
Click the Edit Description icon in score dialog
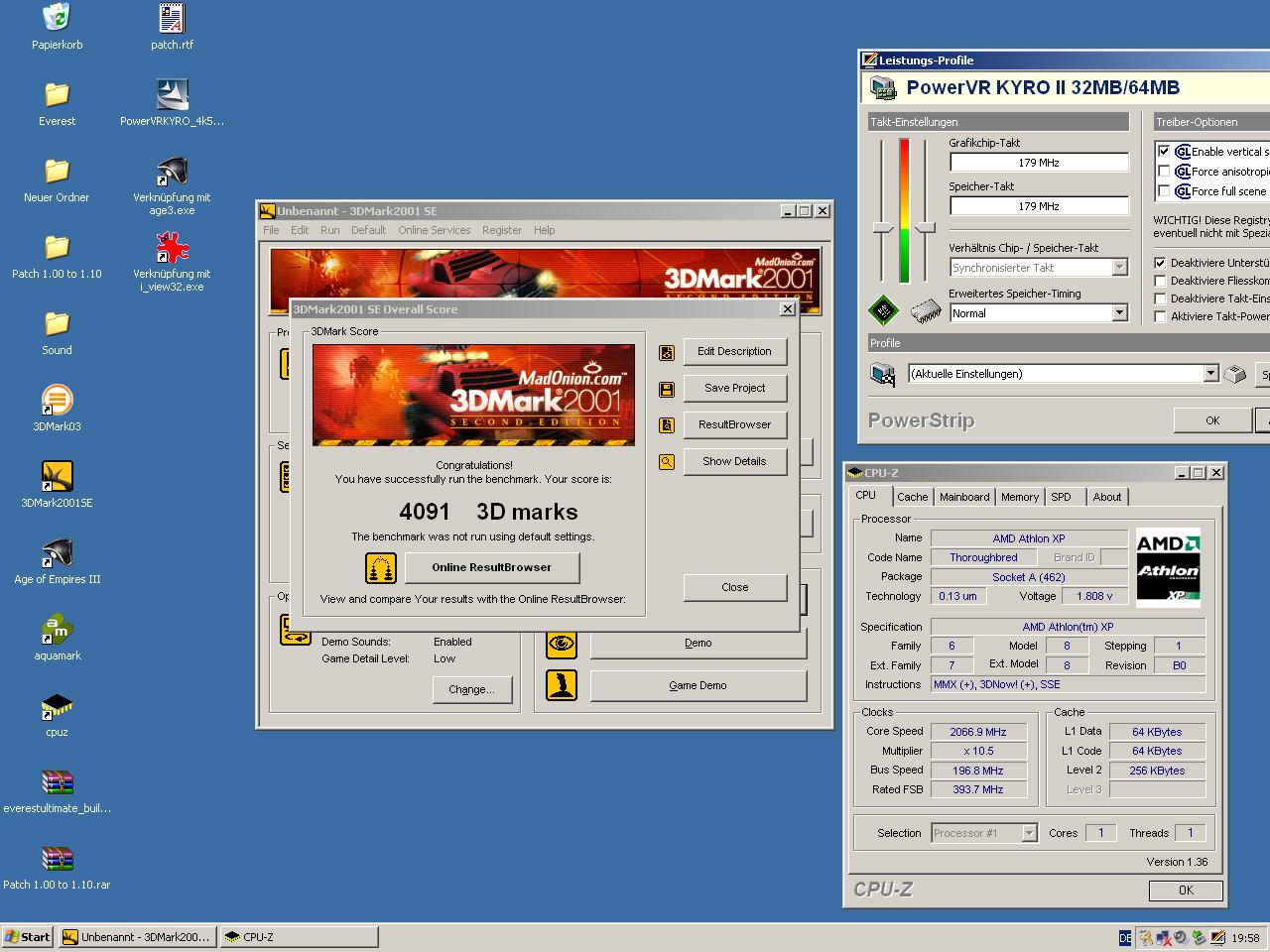tap(667, 352)
